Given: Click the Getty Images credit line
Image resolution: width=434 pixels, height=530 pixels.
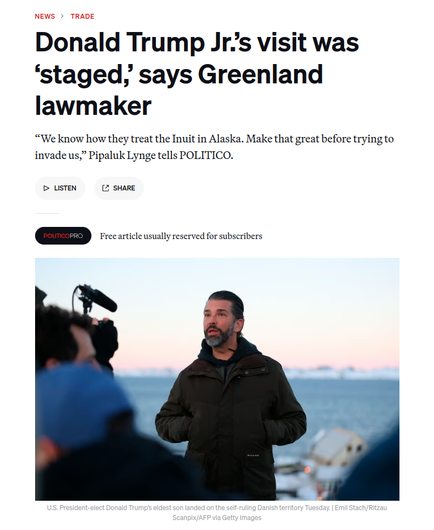Looking at the screenshot, I should 217,517.
